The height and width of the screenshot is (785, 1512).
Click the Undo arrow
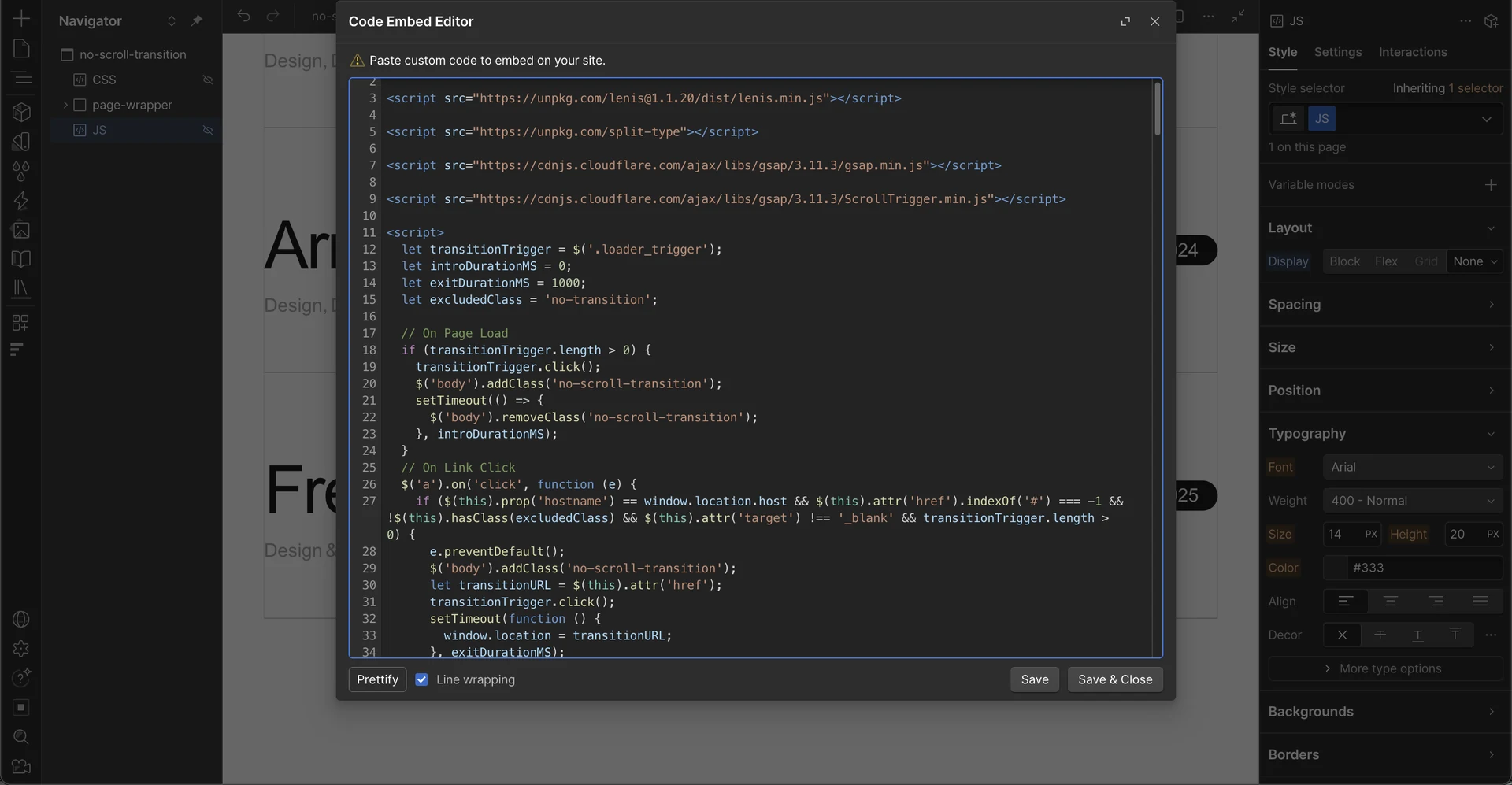tap(243, 17)
